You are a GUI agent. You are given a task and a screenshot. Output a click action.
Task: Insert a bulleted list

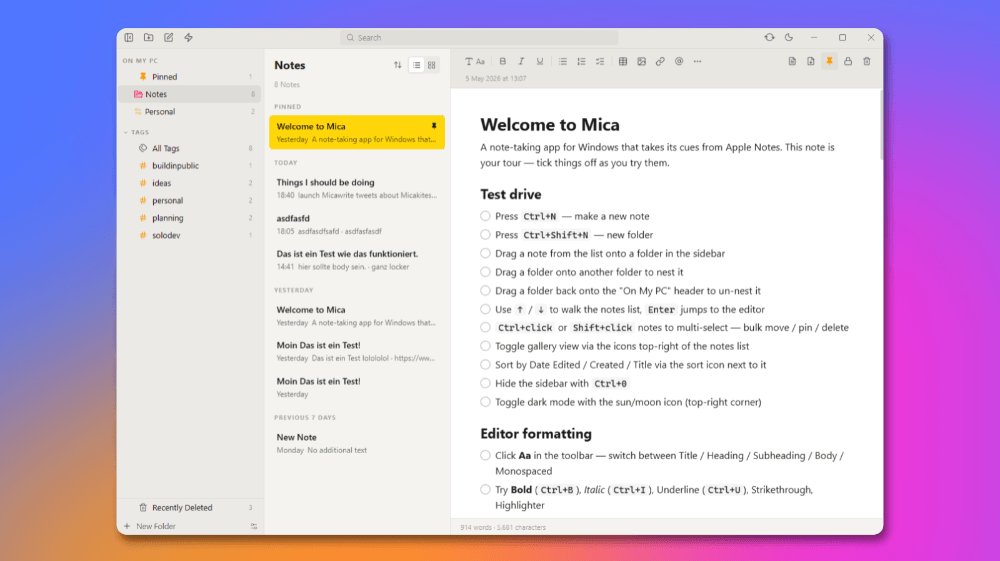click(x=562, y=62)
